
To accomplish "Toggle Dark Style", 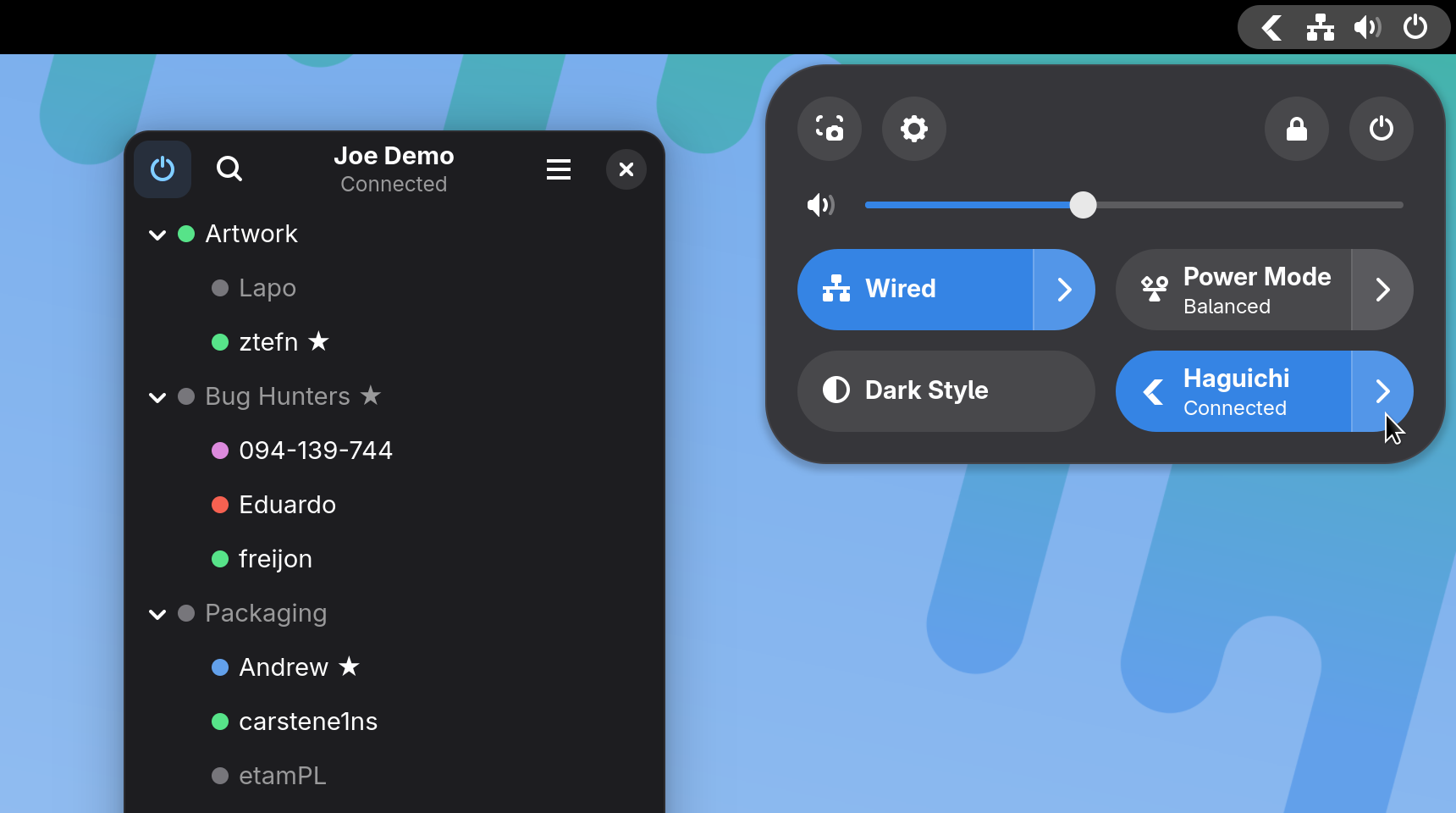I will pyautogui.click(x=946, y=391).
